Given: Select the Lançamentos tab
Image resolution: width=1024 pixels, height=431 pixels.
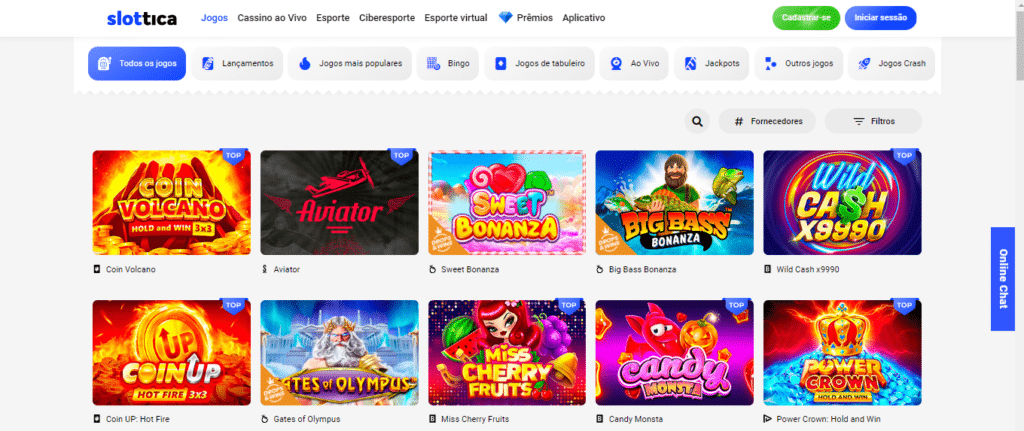Looking at the screenshot, I should click(x=237, y=63).
